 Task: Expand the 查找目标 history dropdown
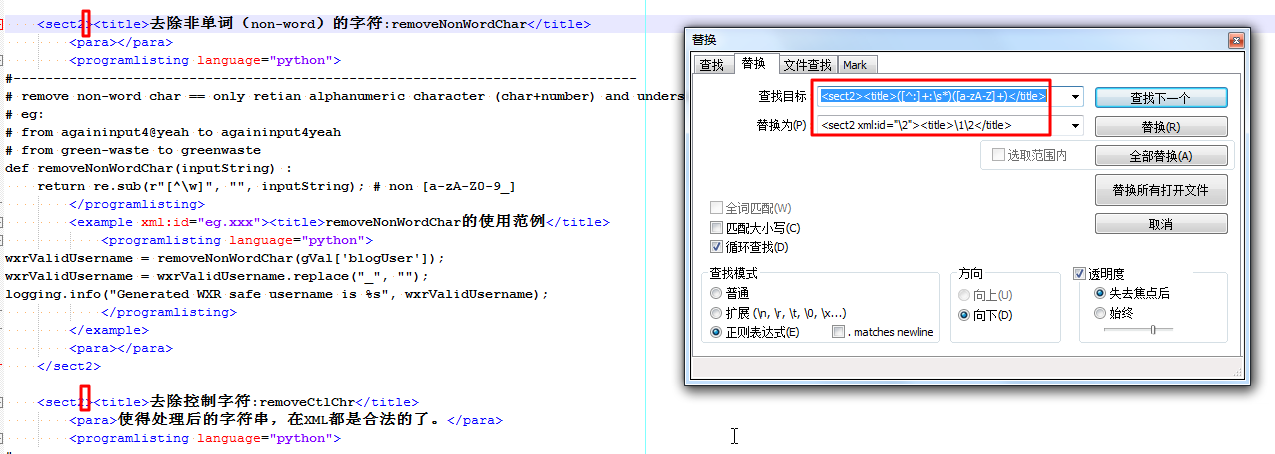(1076, 97)
